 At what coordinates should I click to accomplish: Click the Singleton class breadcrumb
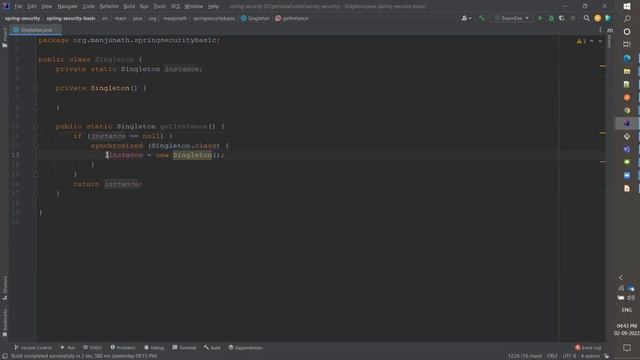tap(256, 18)
